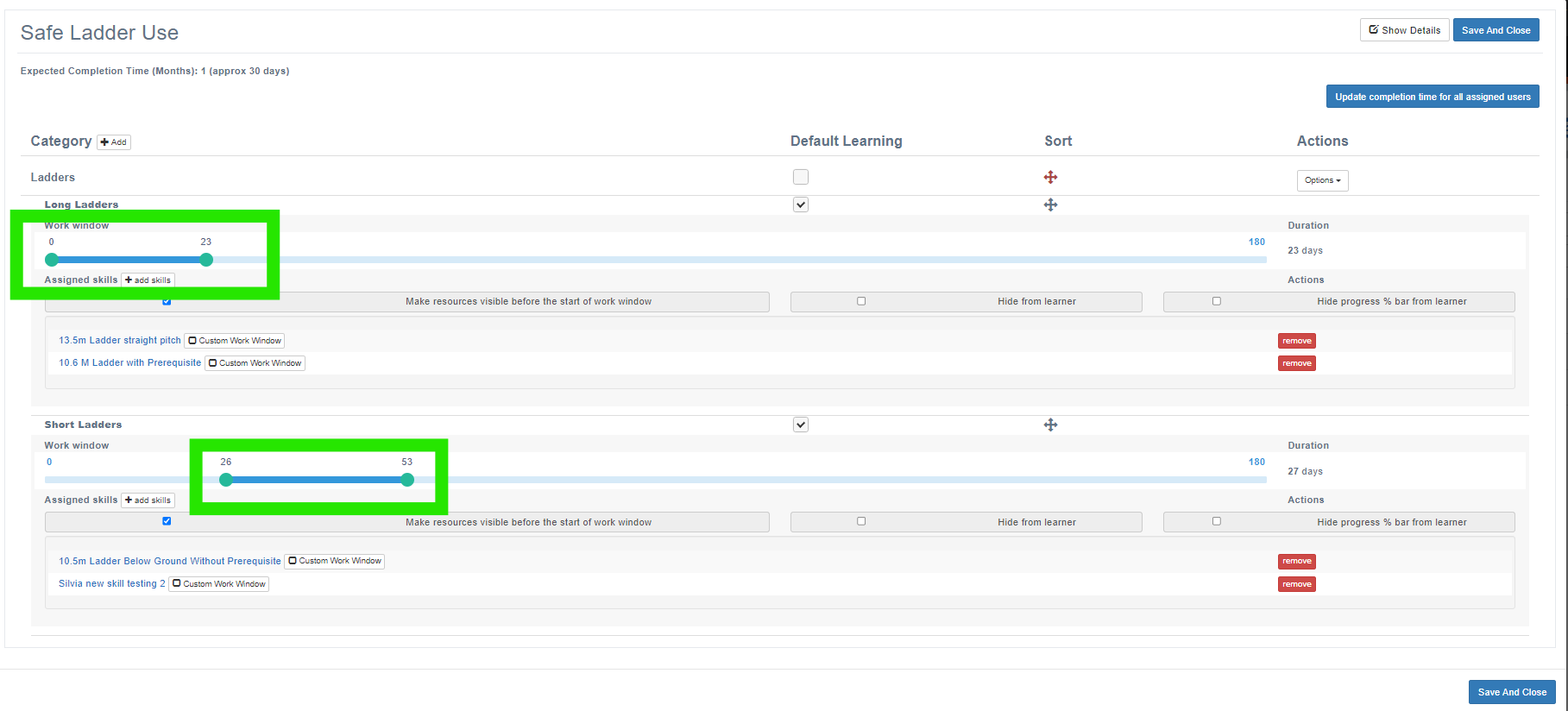Click Save And Close beside Show Details

(x=1496, y=30)
